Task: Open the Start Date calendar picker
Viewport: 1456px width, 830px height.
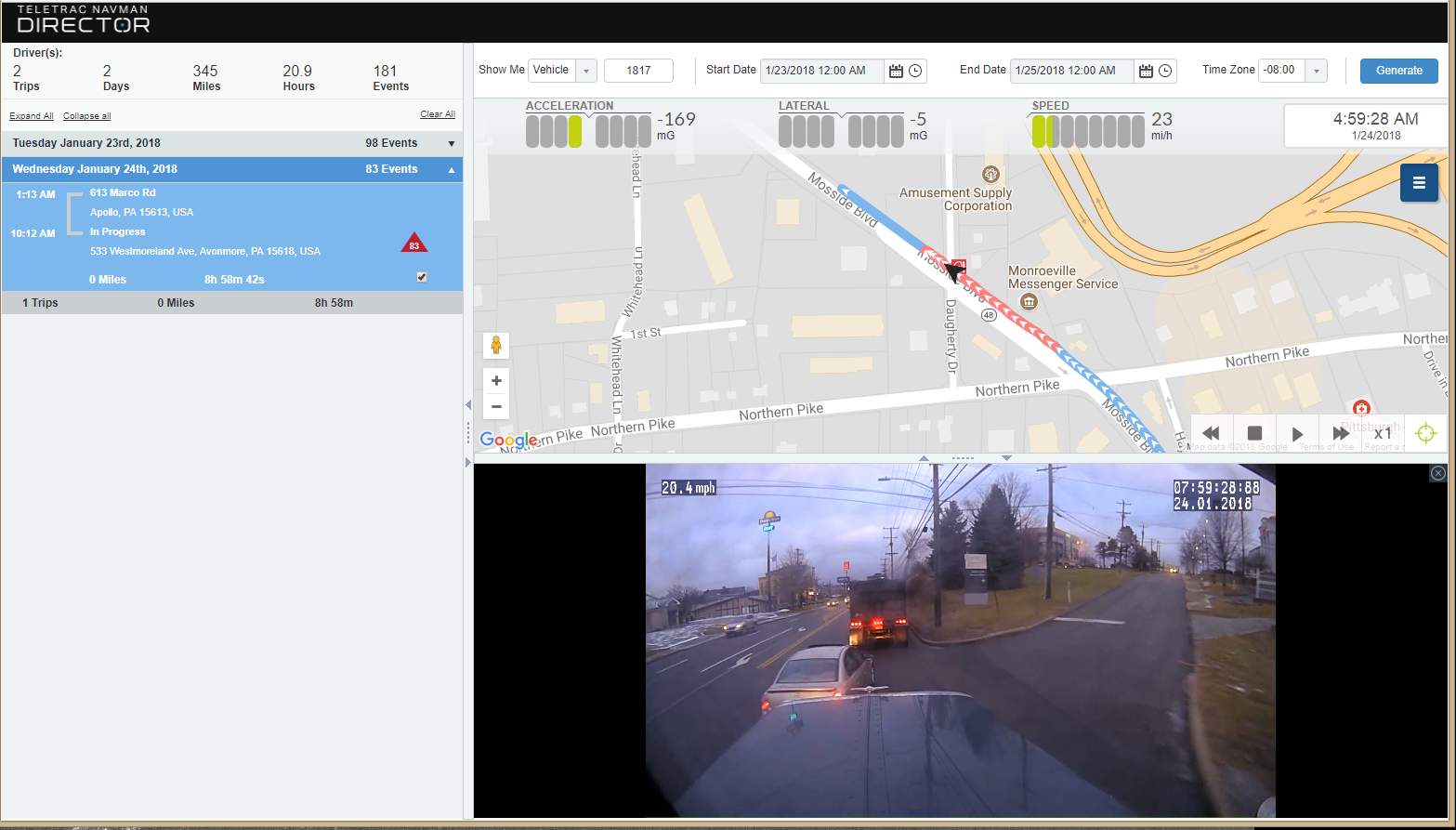Action: click(895, 70)
